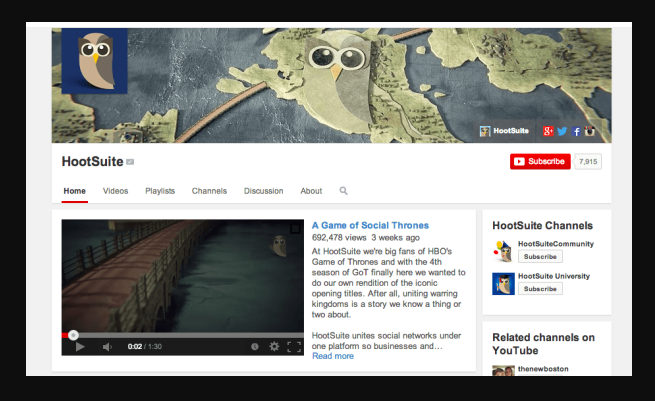Open the HootSuiteCommunity channel link

(x=556, y=244)
